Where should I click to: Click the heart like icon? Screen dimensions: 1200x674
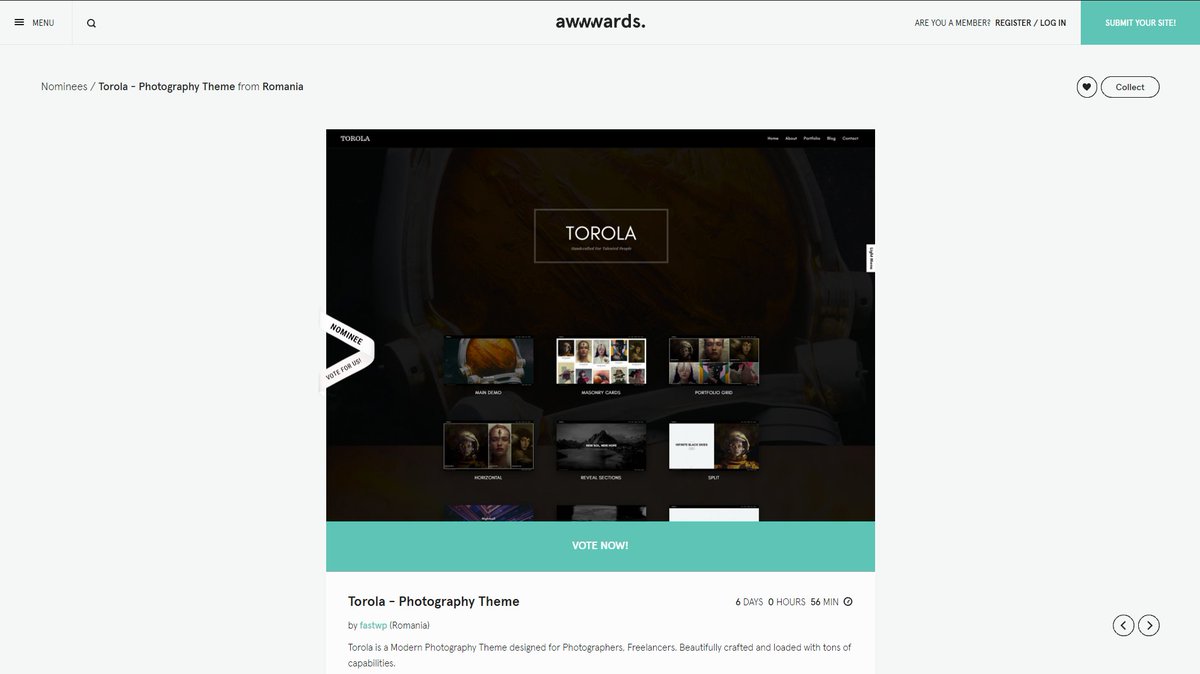[1087, 87]
